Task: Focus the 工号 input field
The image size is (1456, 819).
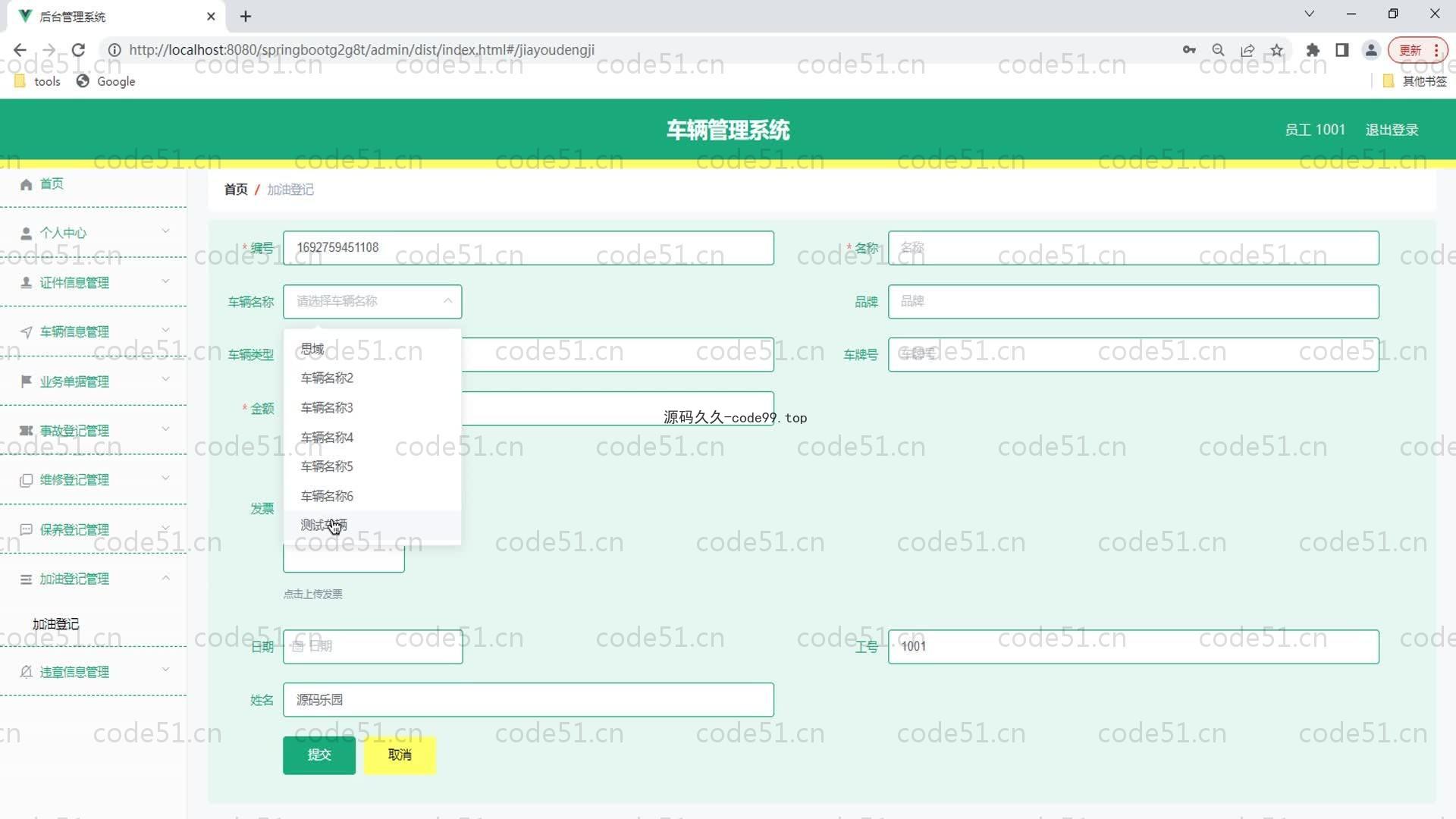Action: (1133, 646)
